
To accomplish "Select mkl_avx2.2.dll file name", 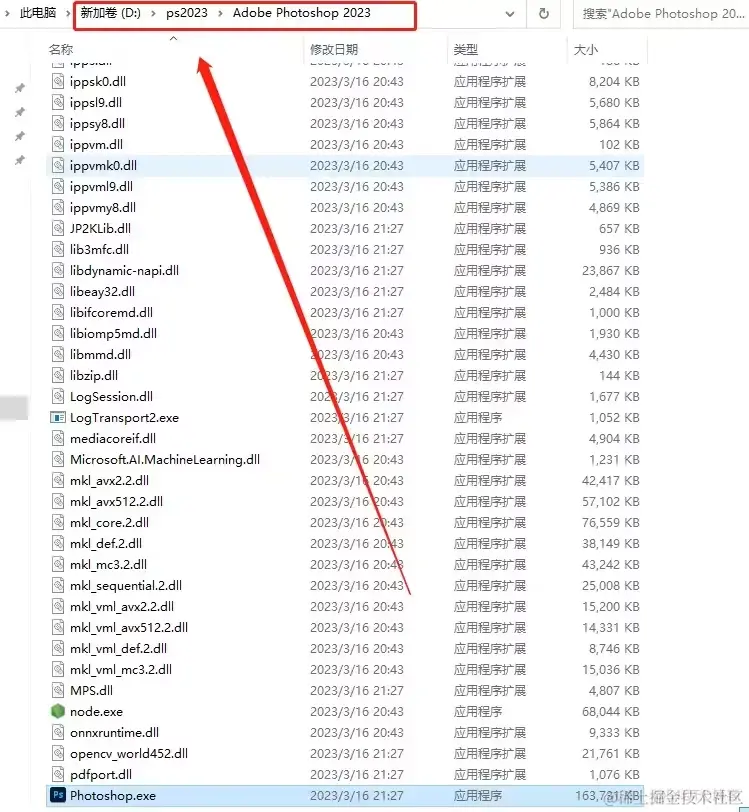I will [x=109, y=481].
